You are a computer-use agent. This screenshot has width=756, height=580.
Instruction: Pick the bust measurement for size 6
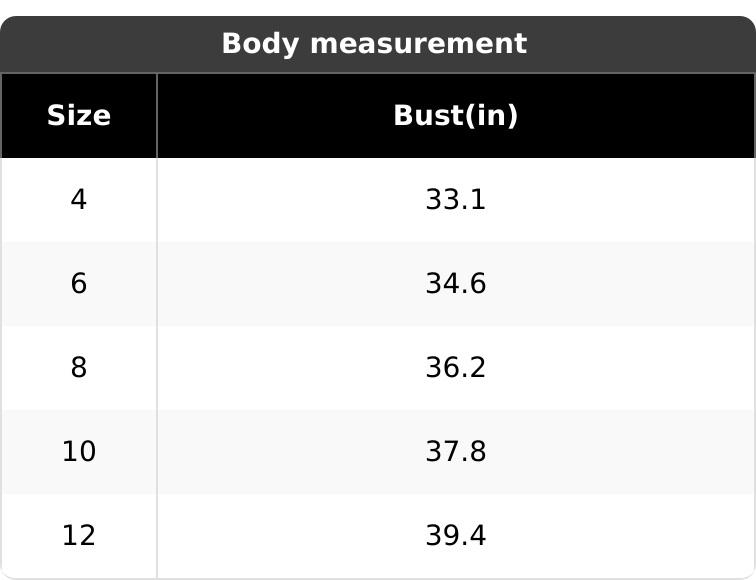click(x=456, y=284)
